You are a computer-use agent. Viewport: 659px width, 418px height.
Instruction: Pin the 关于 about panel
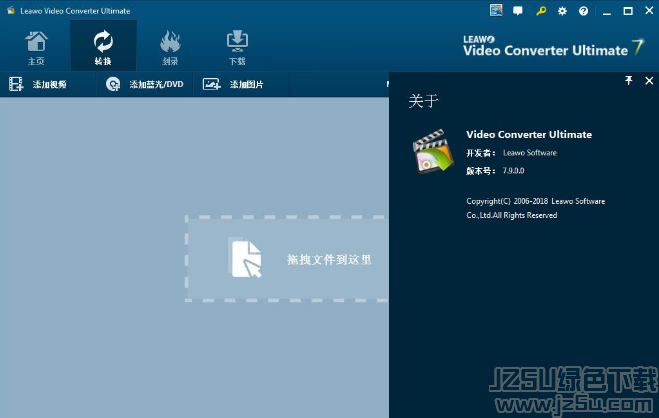(x=629, y=80)
